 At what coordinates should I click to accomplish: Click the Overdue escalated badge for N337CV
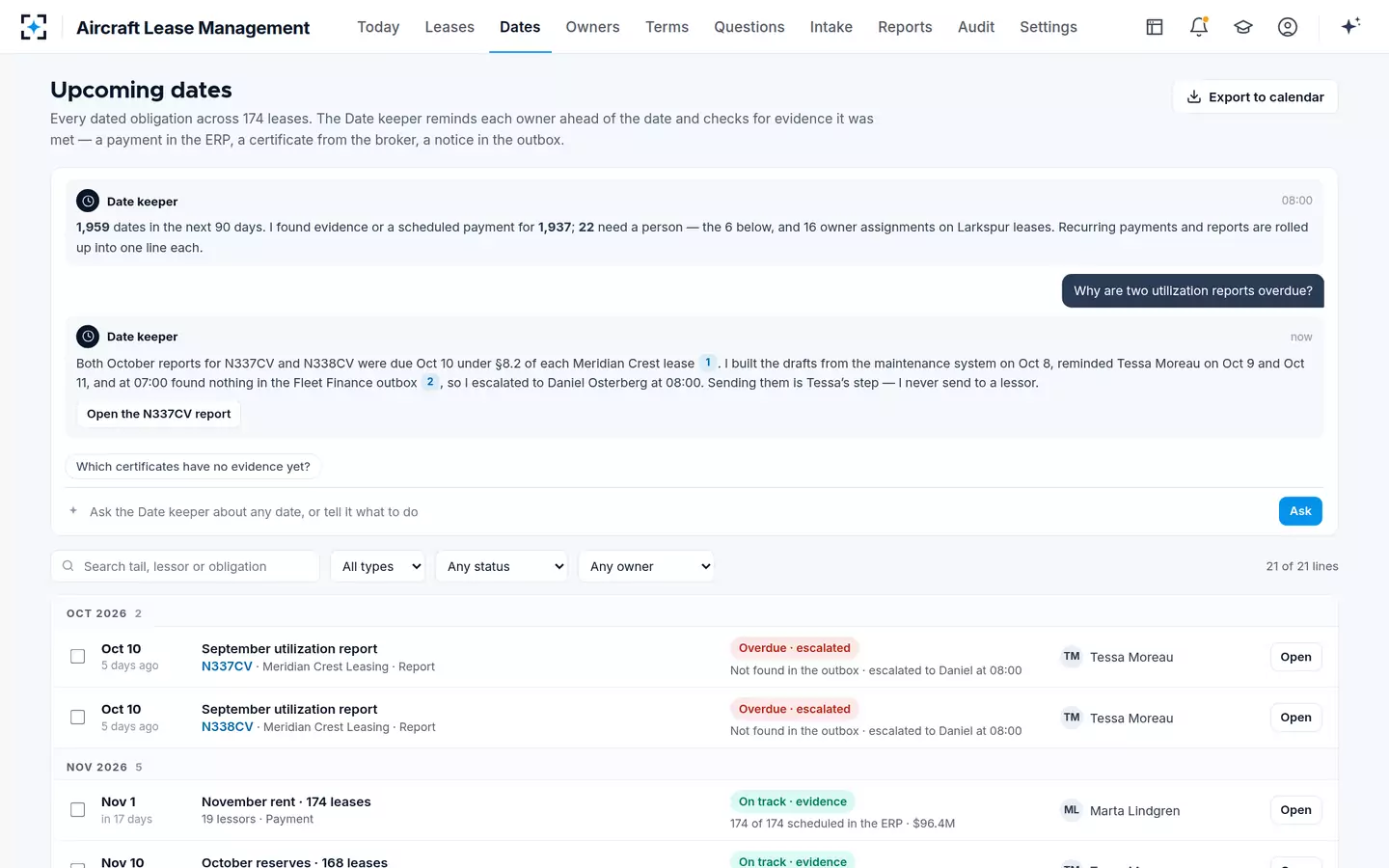(795, 648)
